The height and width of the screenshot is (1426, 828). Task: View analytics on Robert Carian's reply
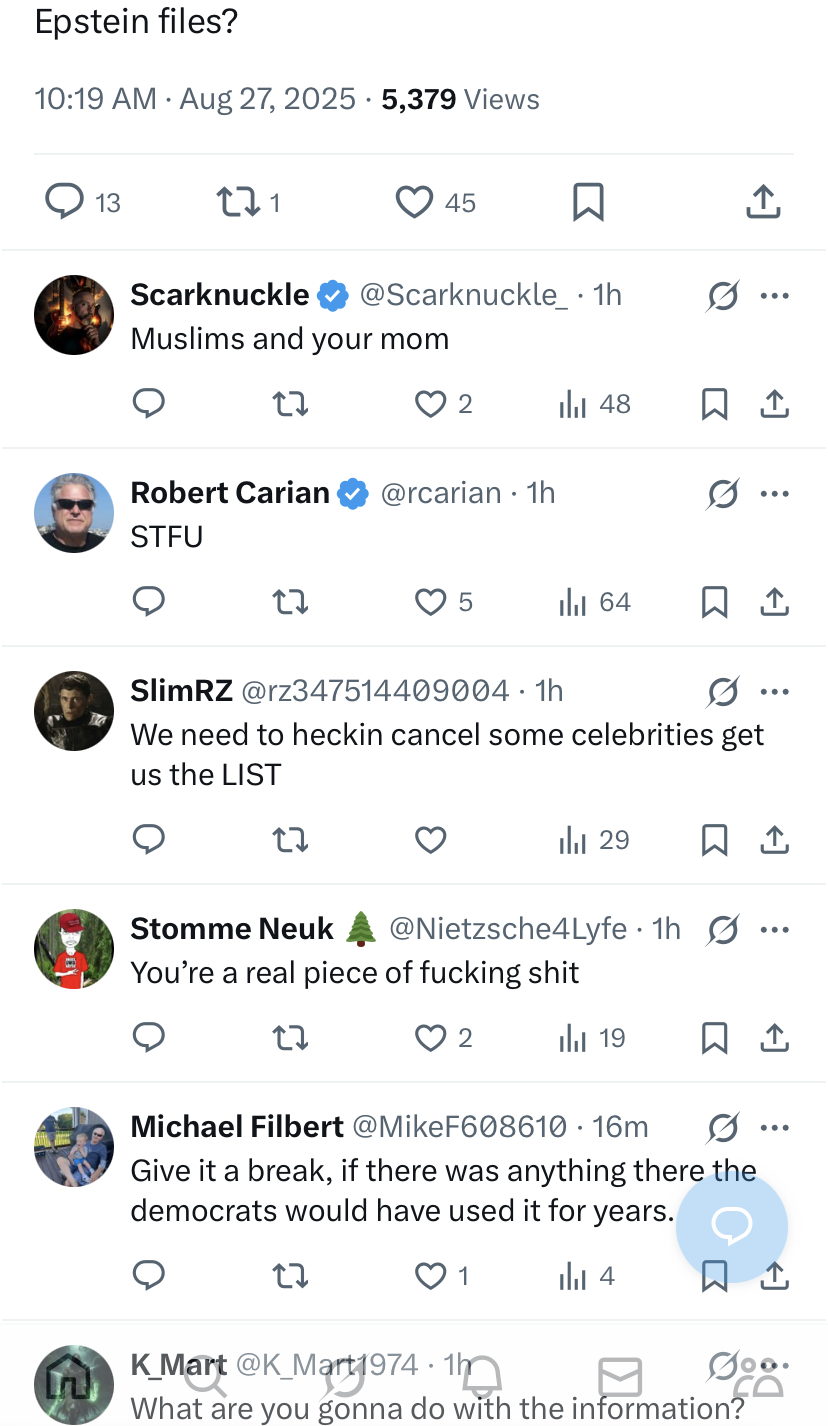pos(572,602)
